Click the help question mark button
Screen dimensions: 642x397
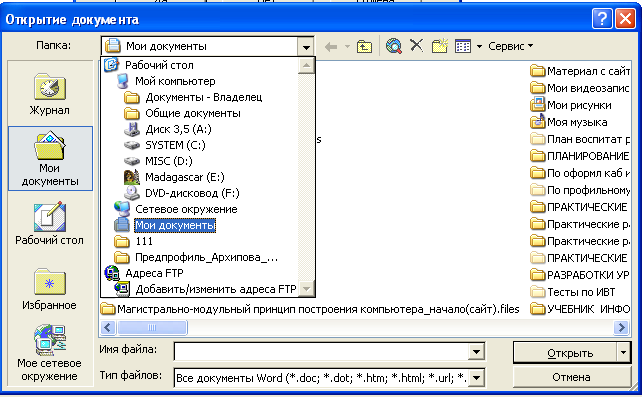click(x=602, y=19)
